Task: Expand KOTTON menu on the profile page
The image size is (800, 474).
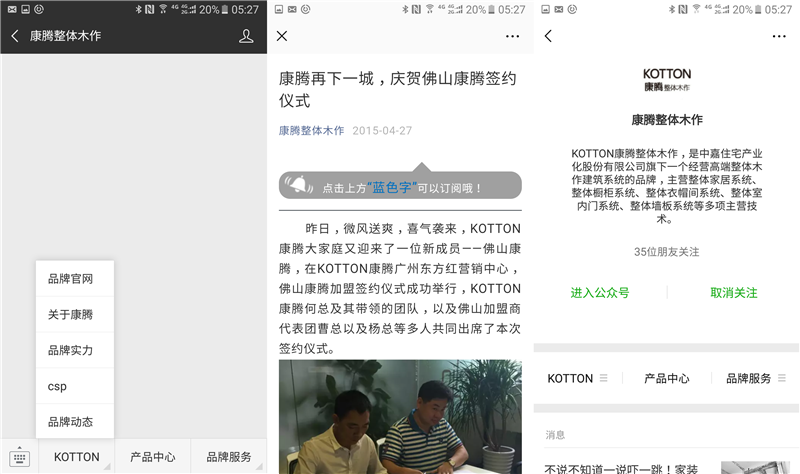Action: pyautogui.click(x=577, y=378)
